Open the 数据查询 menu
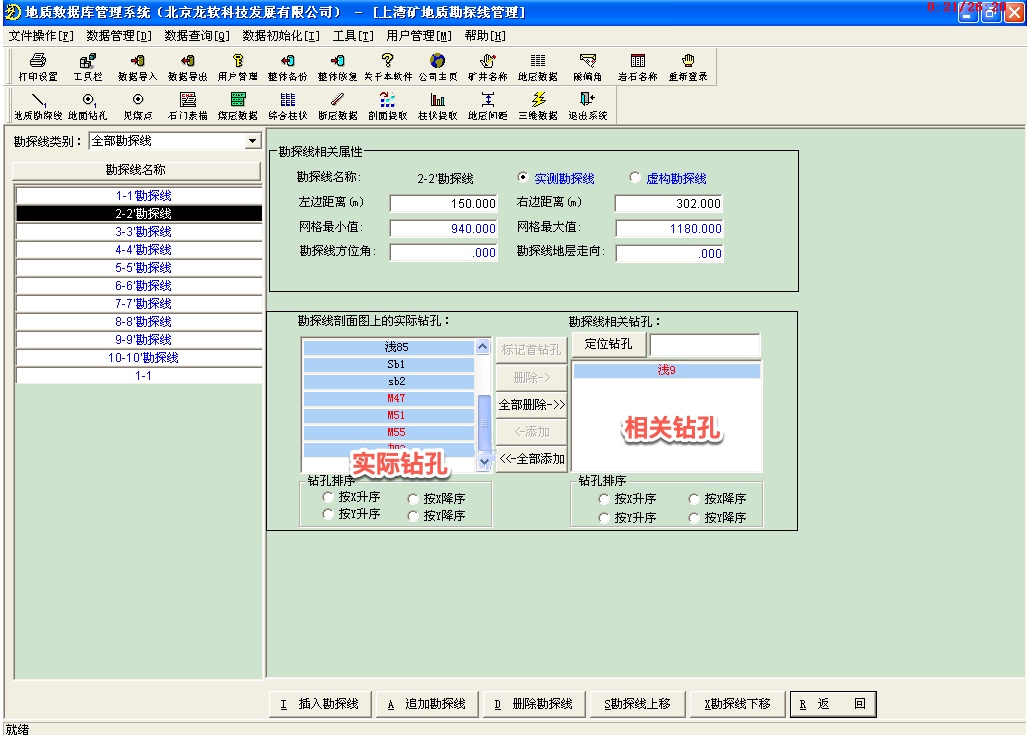Viewport: 1030px width, 735px height. pos(196,35)
